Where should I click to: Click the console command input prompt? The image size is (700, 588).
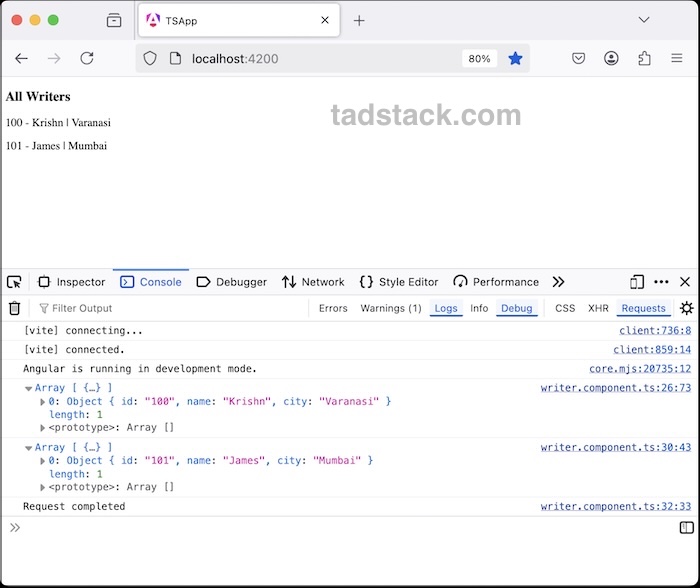348,528
